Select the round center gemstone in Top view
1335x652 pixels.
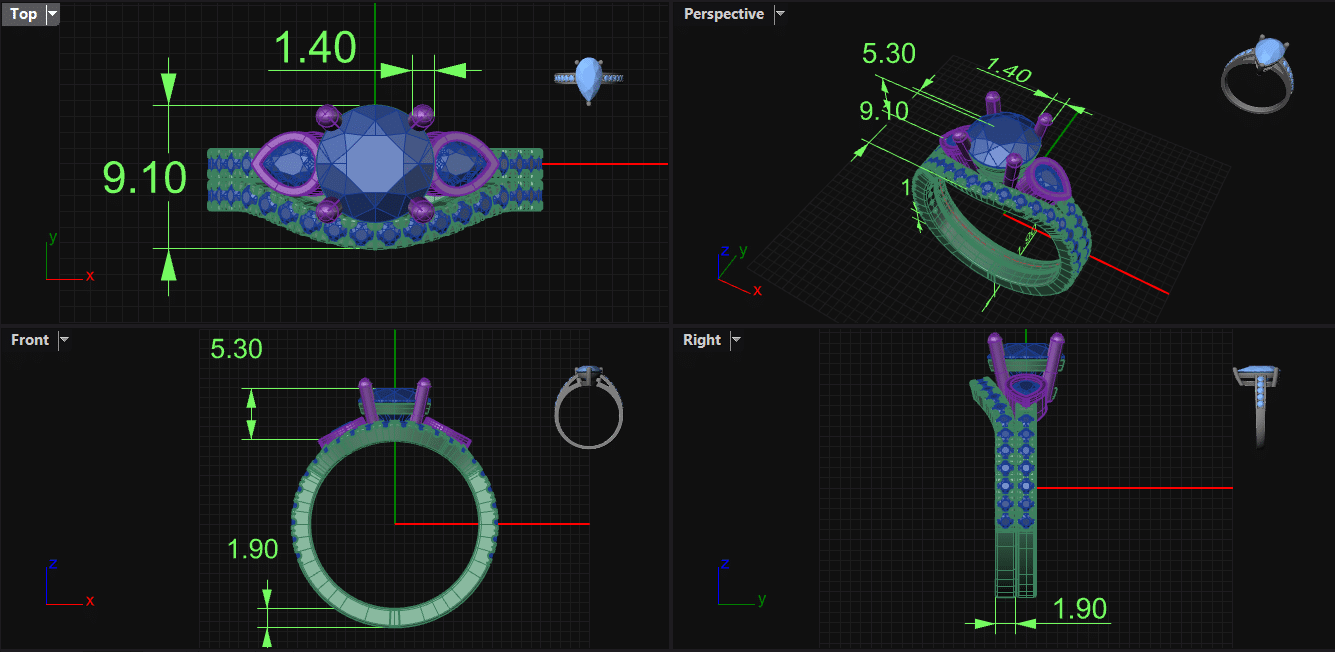[374, 162]
